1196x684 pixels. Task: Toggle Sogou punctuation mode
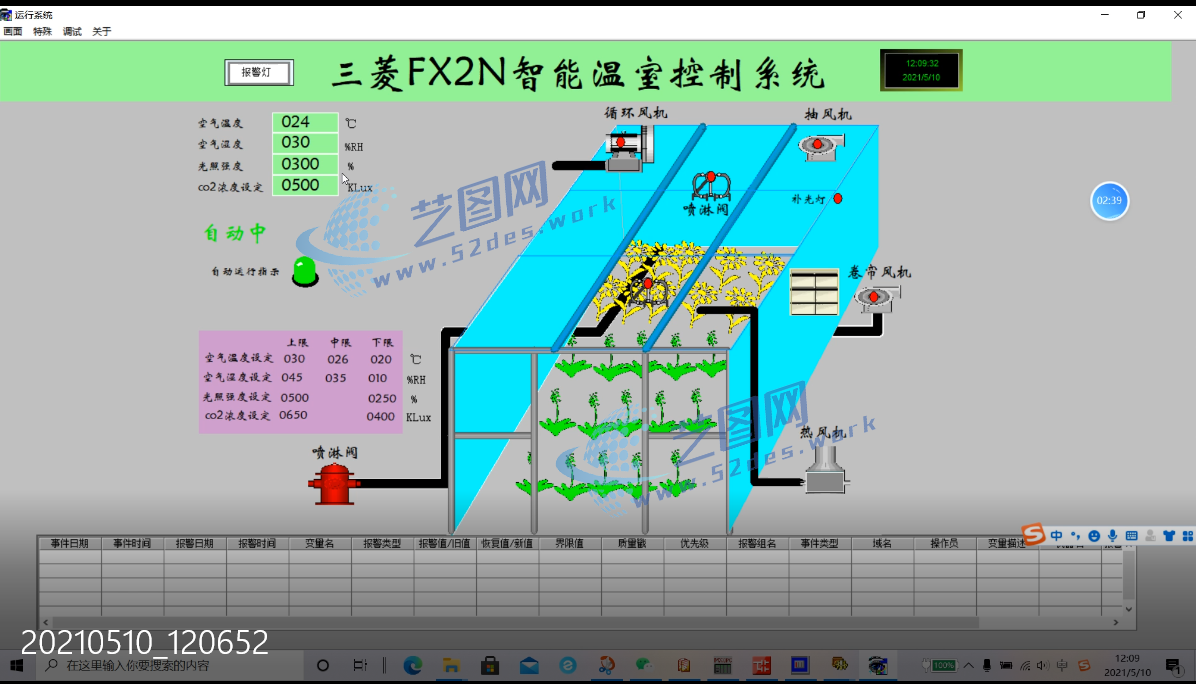point(1075,536)
